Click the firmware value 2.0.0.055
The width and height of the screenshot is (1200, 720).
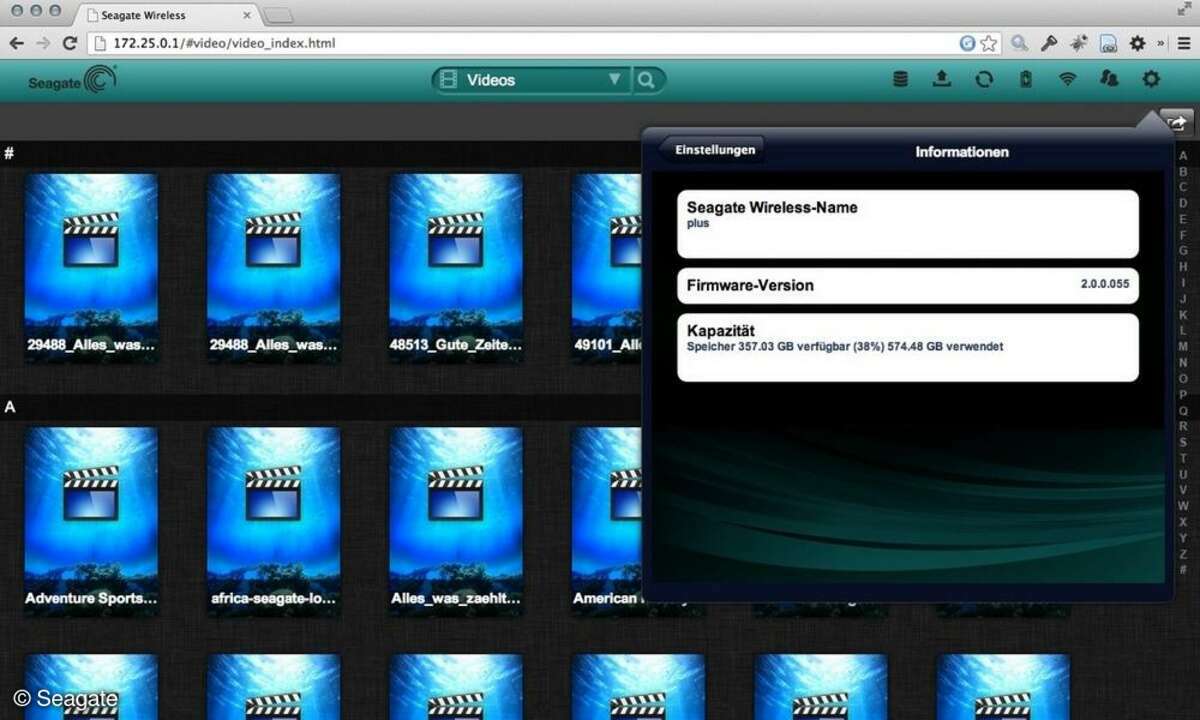tap(1105, 284)
